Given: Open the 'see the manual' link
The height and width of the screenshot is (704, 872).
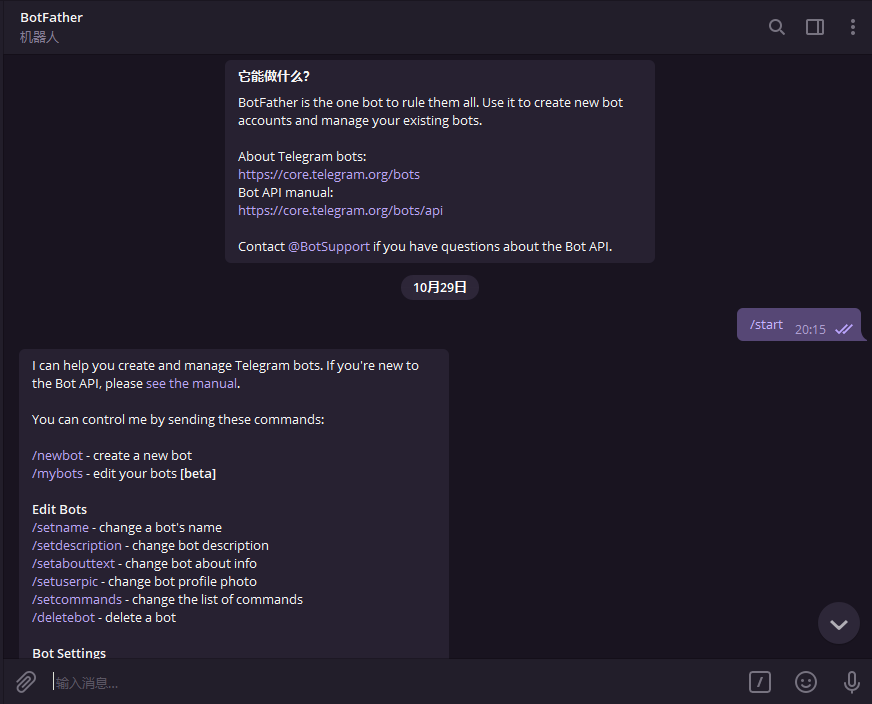Looking at the screenshot, I should [192, 383].
